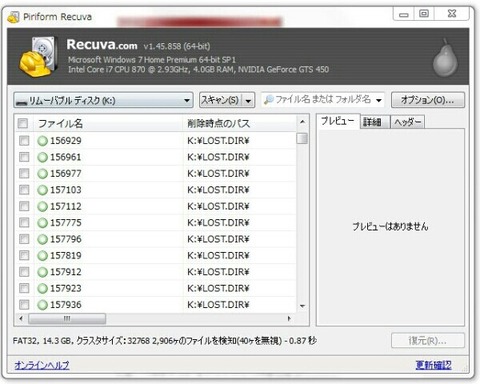Screen dimensions: 480x384
Task: Click green status icon for file 157819
Action: (x=42, y=256)
